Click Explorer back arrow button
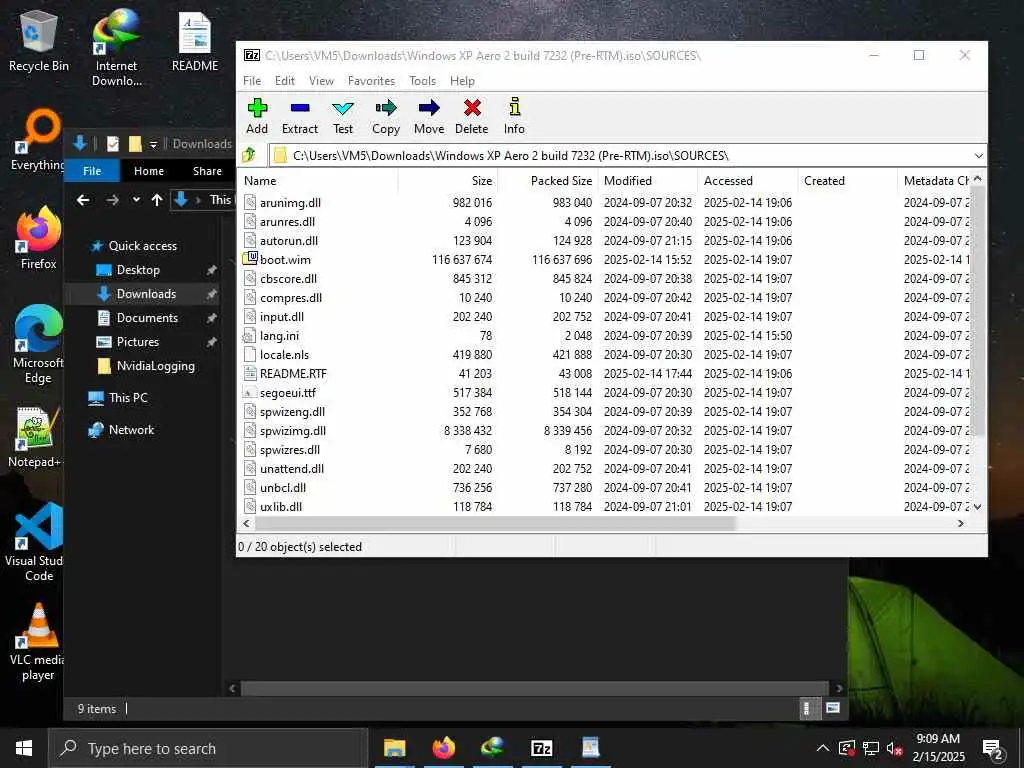Screen dimensions: 1024x768 click(83, 200)
